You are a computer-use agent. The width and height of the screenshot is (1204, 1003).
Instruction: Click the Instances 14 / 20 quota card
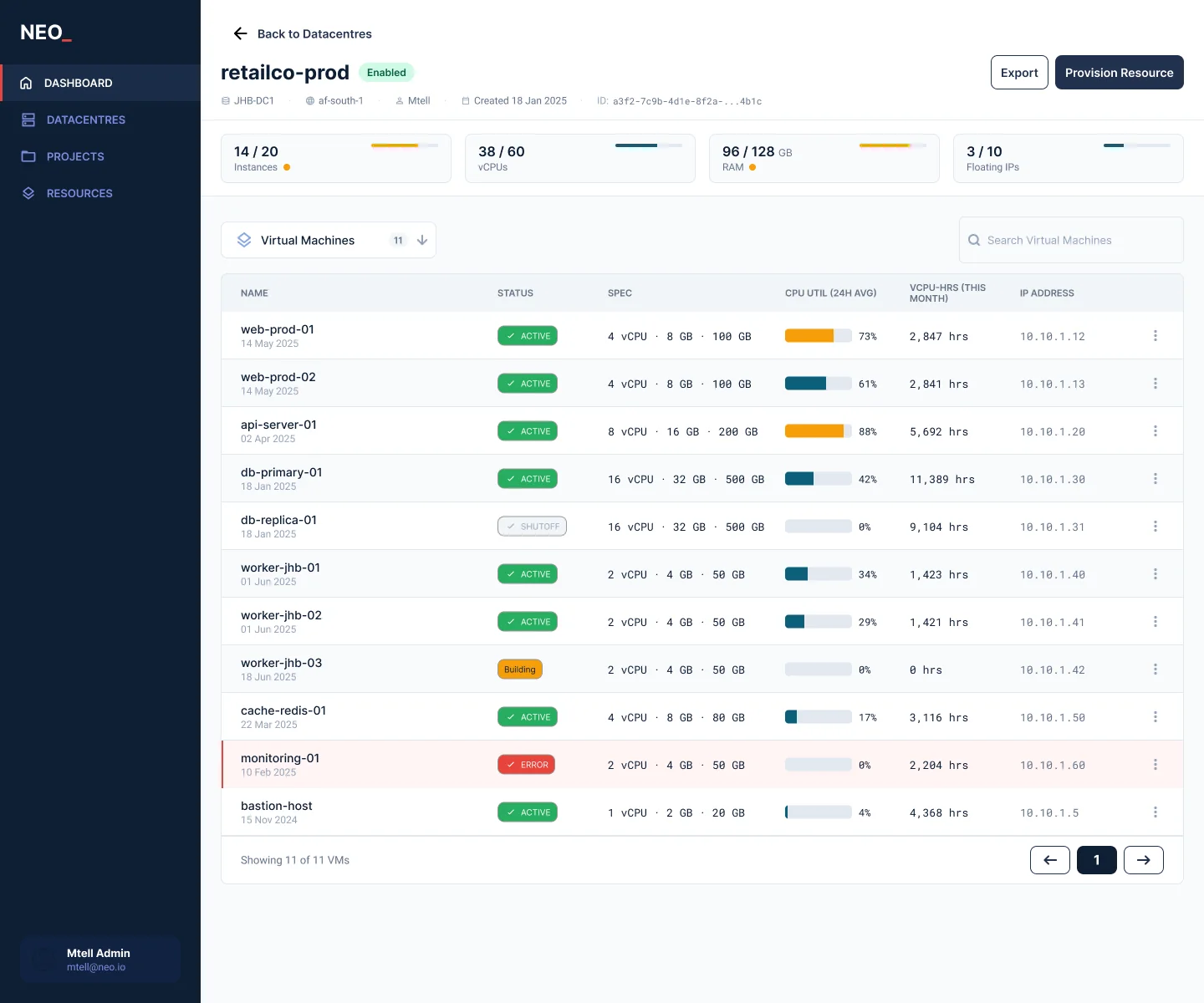pos(336,158)
